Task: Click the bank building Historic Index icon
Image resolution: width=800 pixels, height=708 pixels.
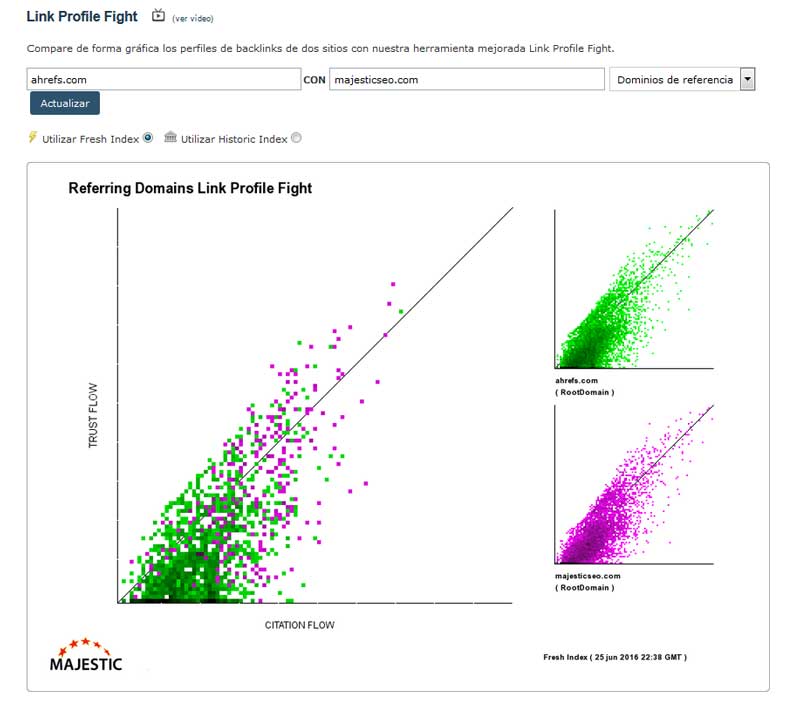Action: pos(170,138)
